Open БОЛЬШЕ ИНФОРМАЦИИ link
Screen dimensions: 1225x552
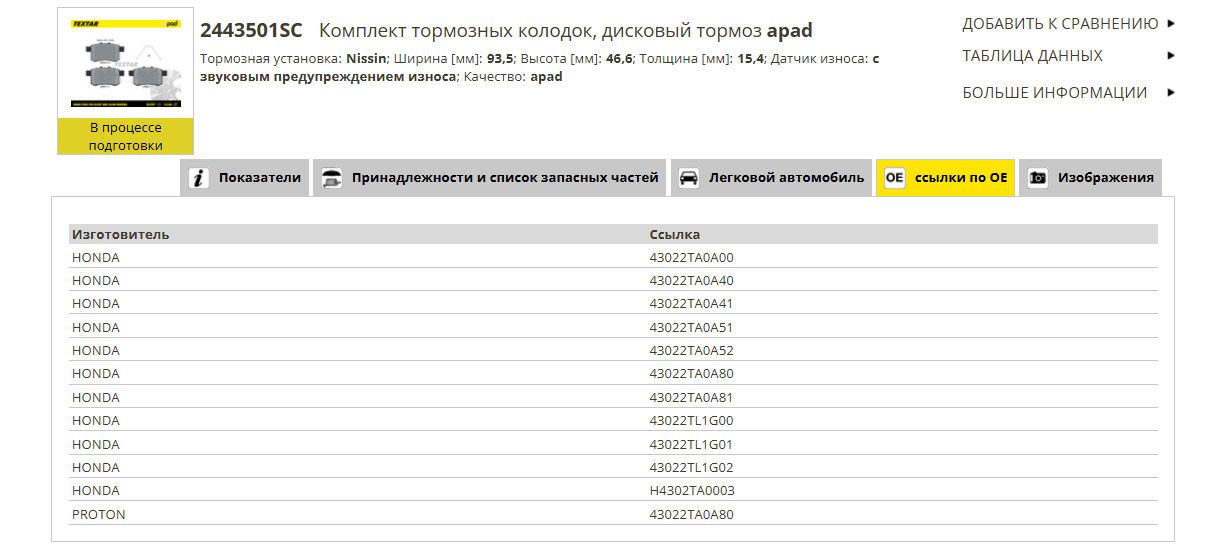(x=1054, y=93)
